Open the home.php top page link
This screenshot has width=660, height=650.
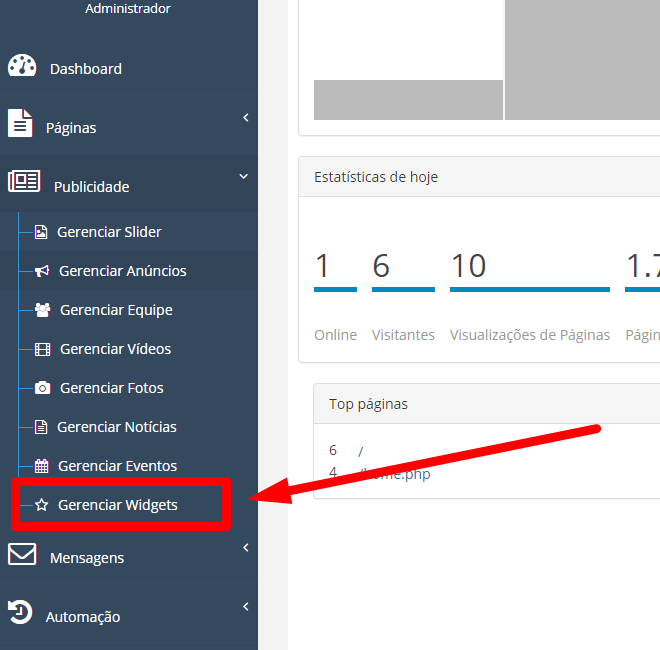400,474
